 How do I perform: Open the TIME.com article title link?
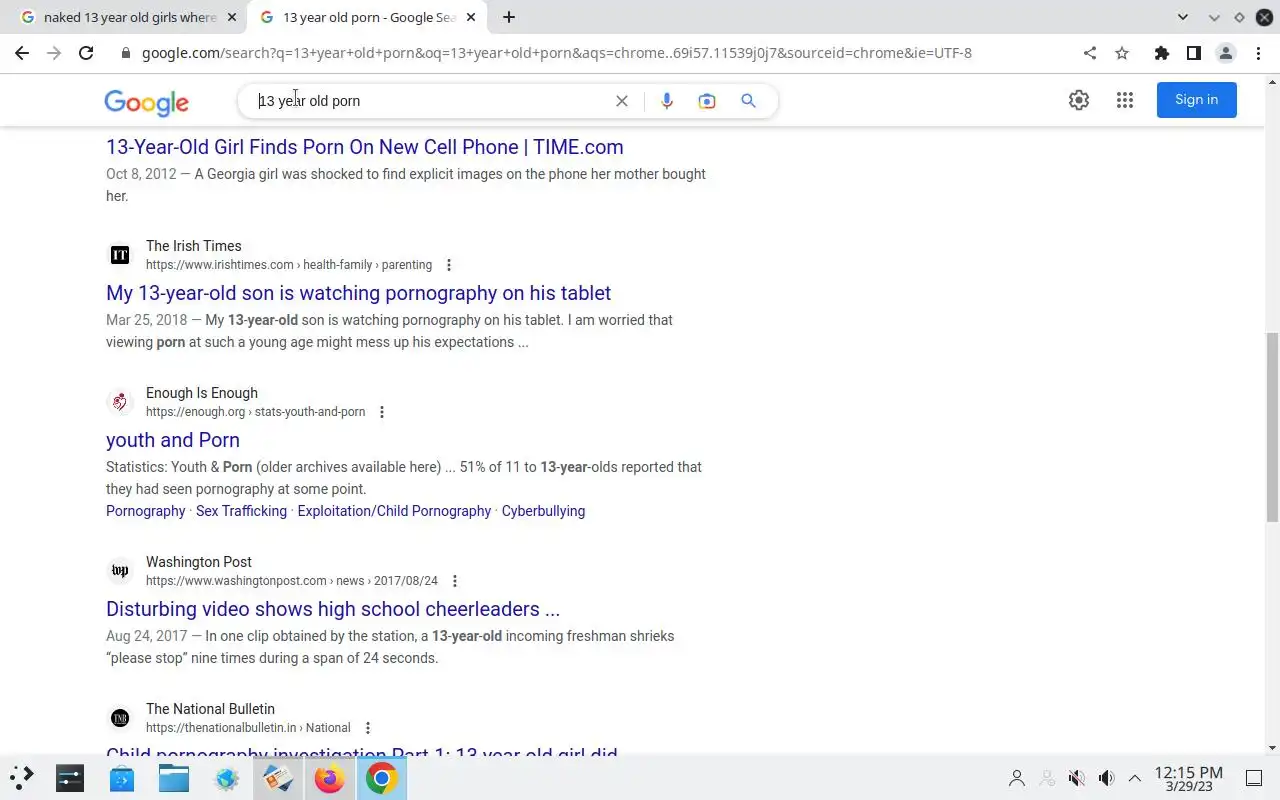365,147
